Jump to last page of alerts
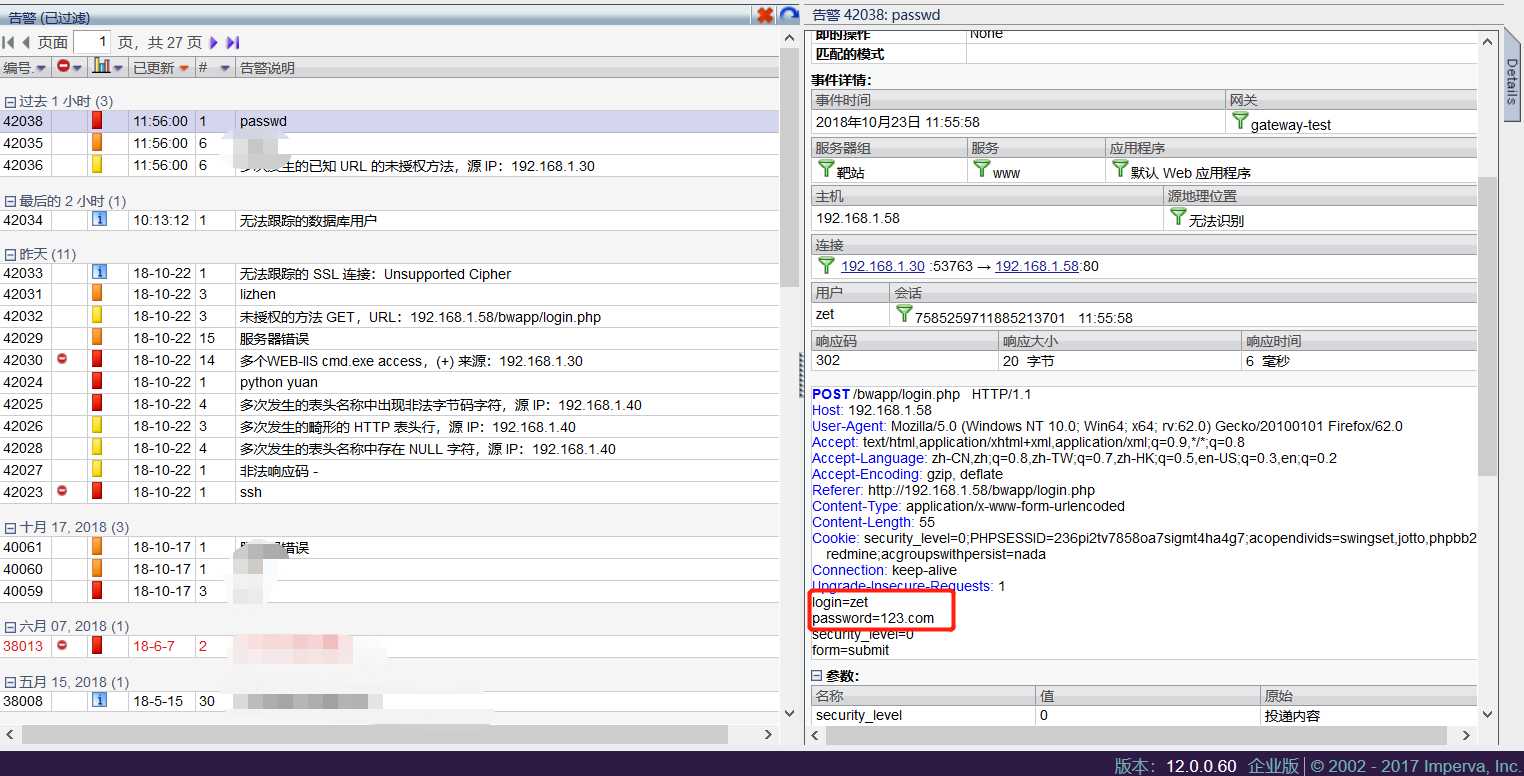The width and height of the screenshot is (1524, 776). [233, 42]
